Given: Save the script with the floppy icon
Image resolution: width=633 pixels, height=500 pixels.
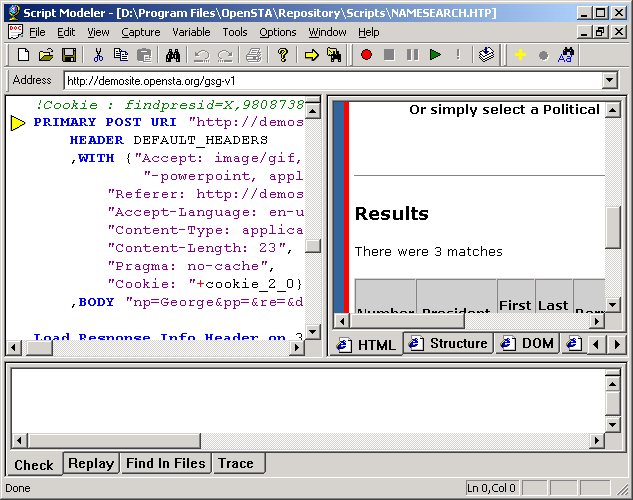Looking at the screenshot, I should tap(69, 54).
